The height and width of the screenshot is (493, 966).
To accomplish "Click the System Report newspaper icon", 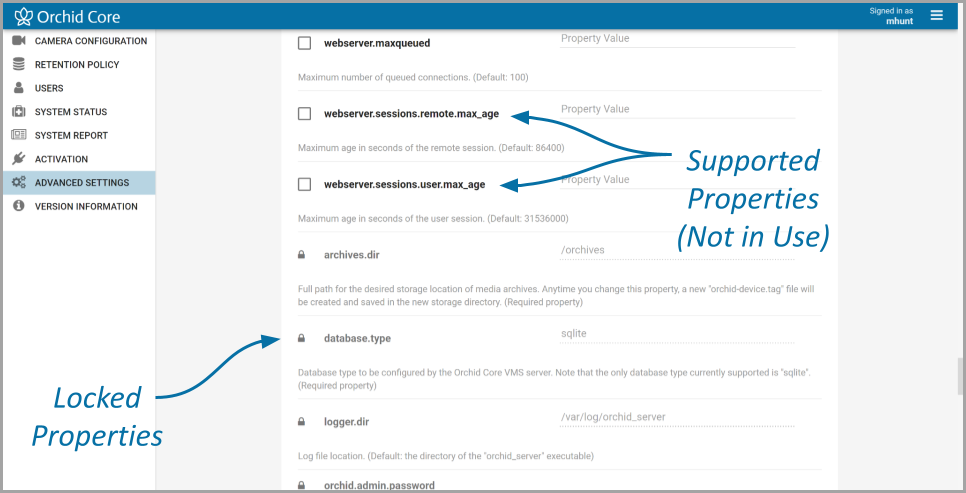I will (19, 135).
